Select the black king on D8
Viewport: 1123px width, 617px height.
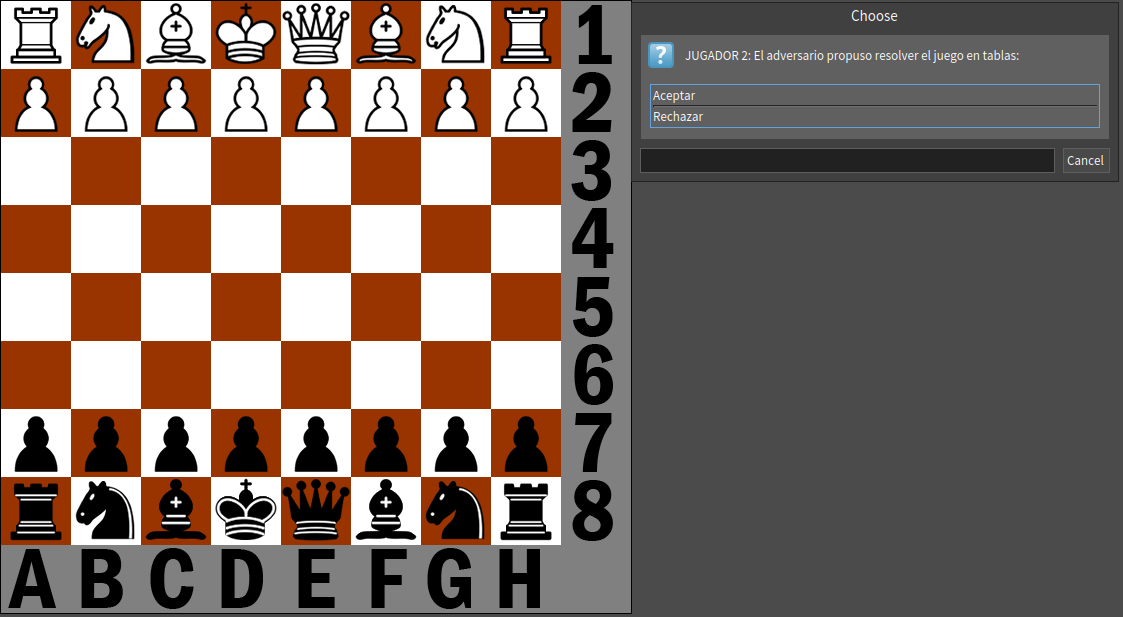[246, 510]
